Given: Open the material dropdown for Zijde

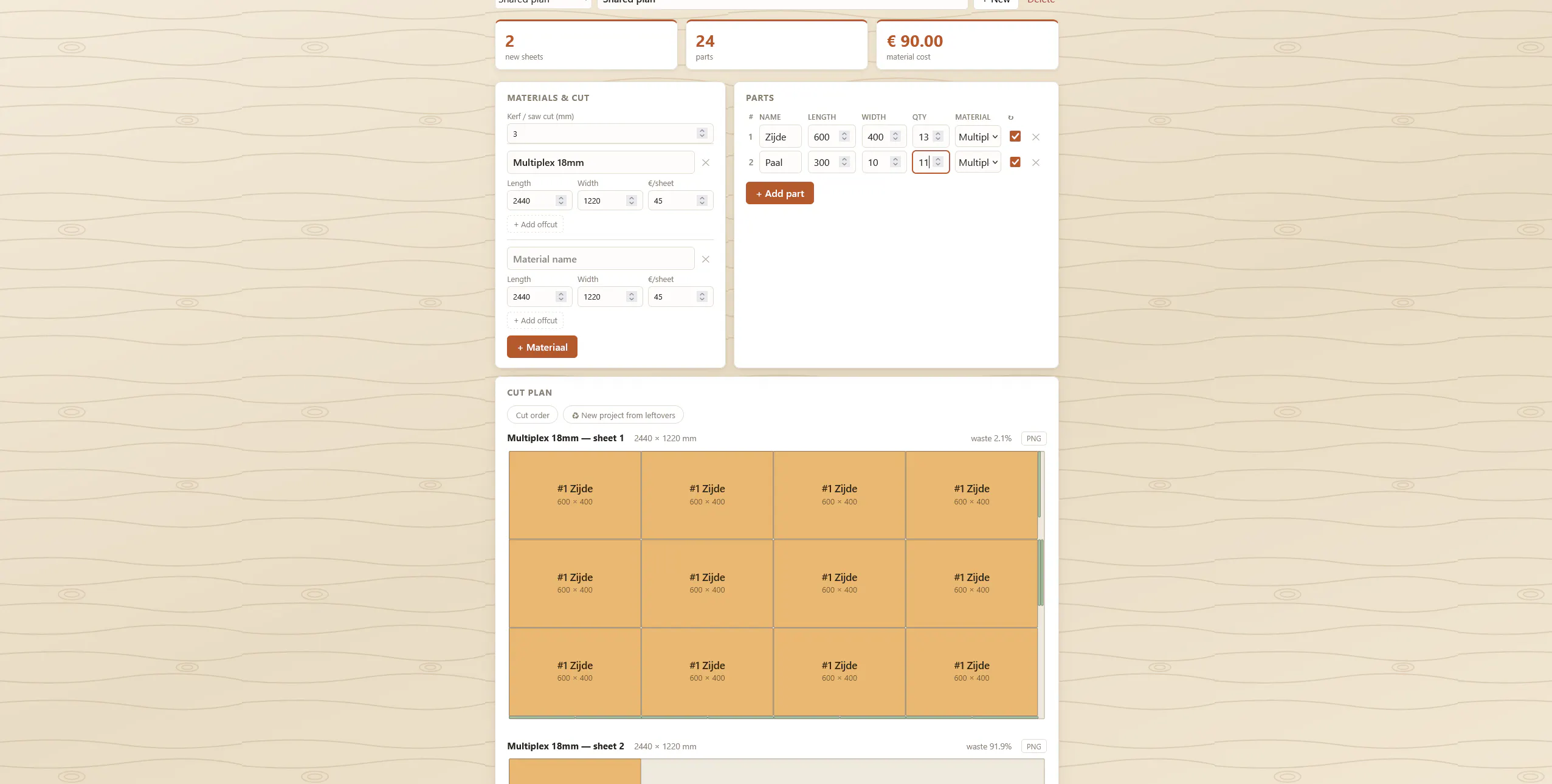Looking at the screenshot, I should tap(978, 137).
